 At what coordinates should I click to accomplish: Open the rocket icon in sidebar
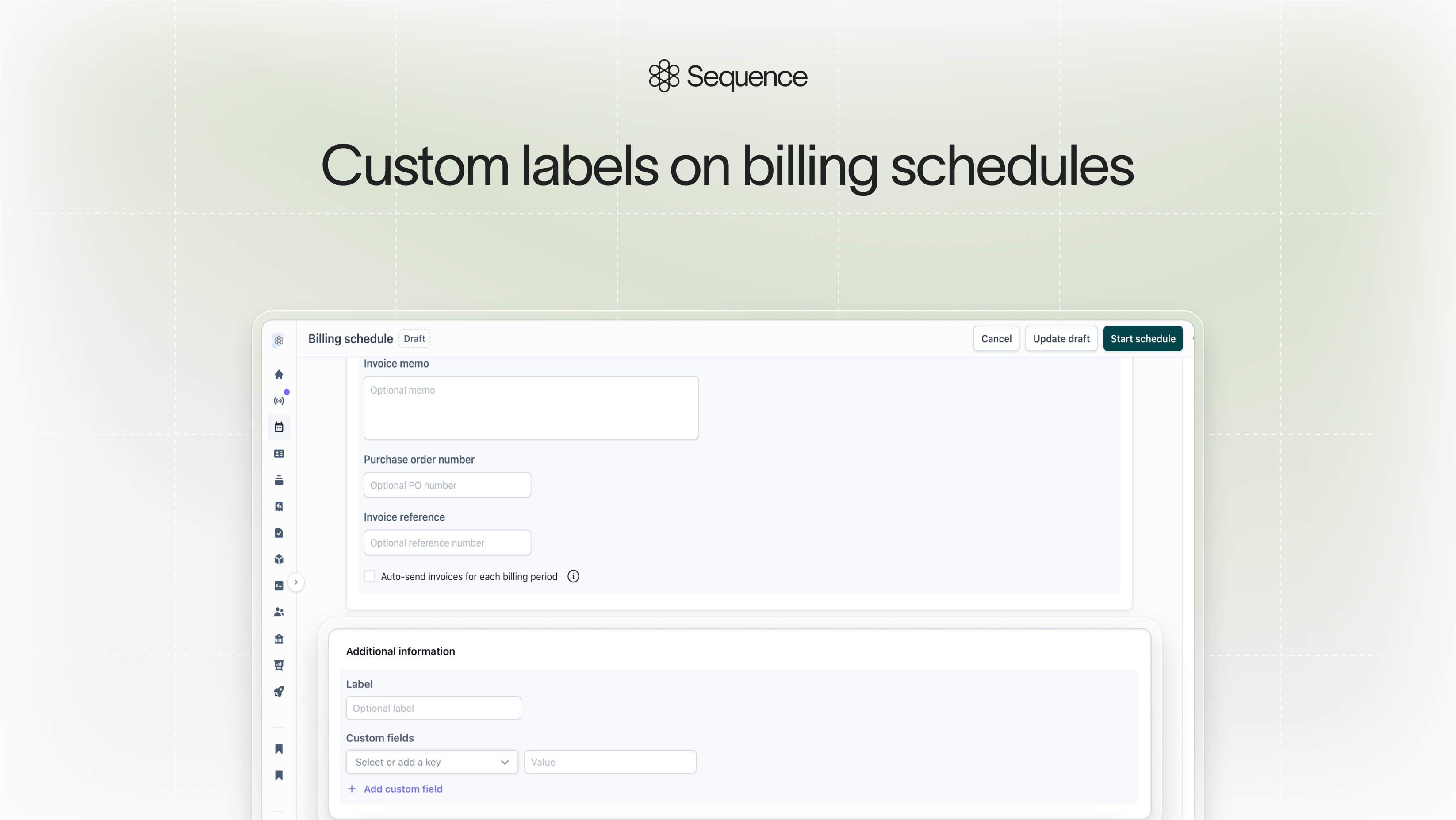(x=279, y=691)
